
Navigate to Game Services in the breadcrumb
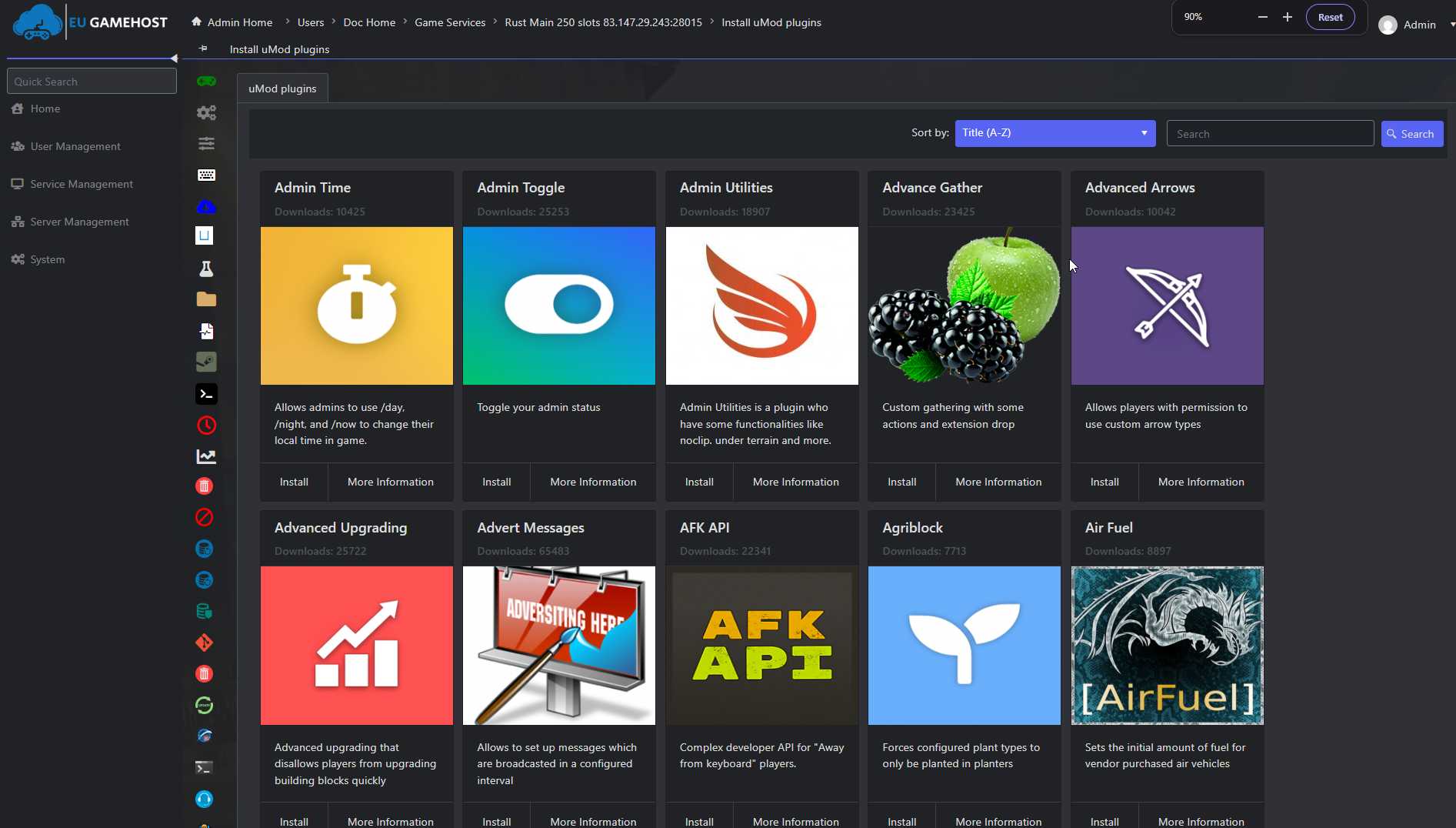(449, 22)
